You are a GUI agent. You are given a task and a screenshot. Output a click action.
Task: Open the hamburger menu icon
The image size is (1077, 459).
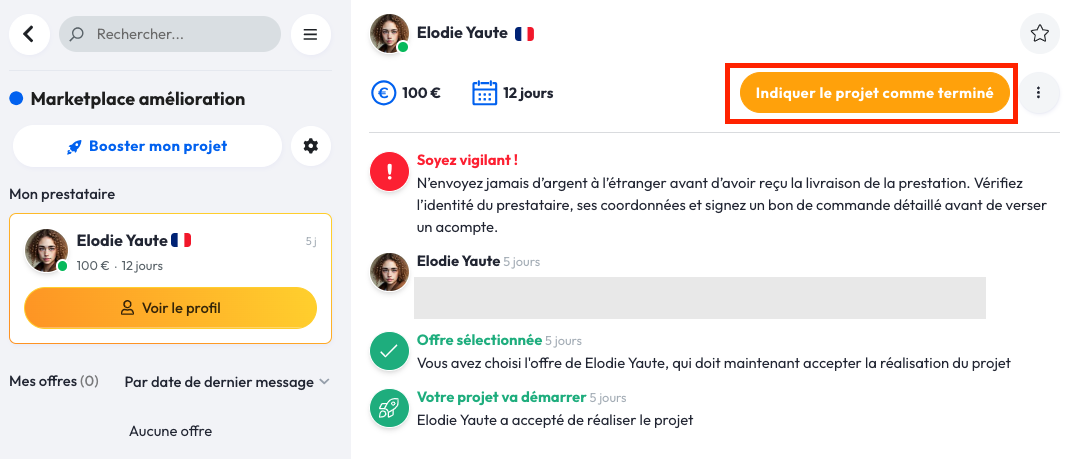tap(310, 34)
